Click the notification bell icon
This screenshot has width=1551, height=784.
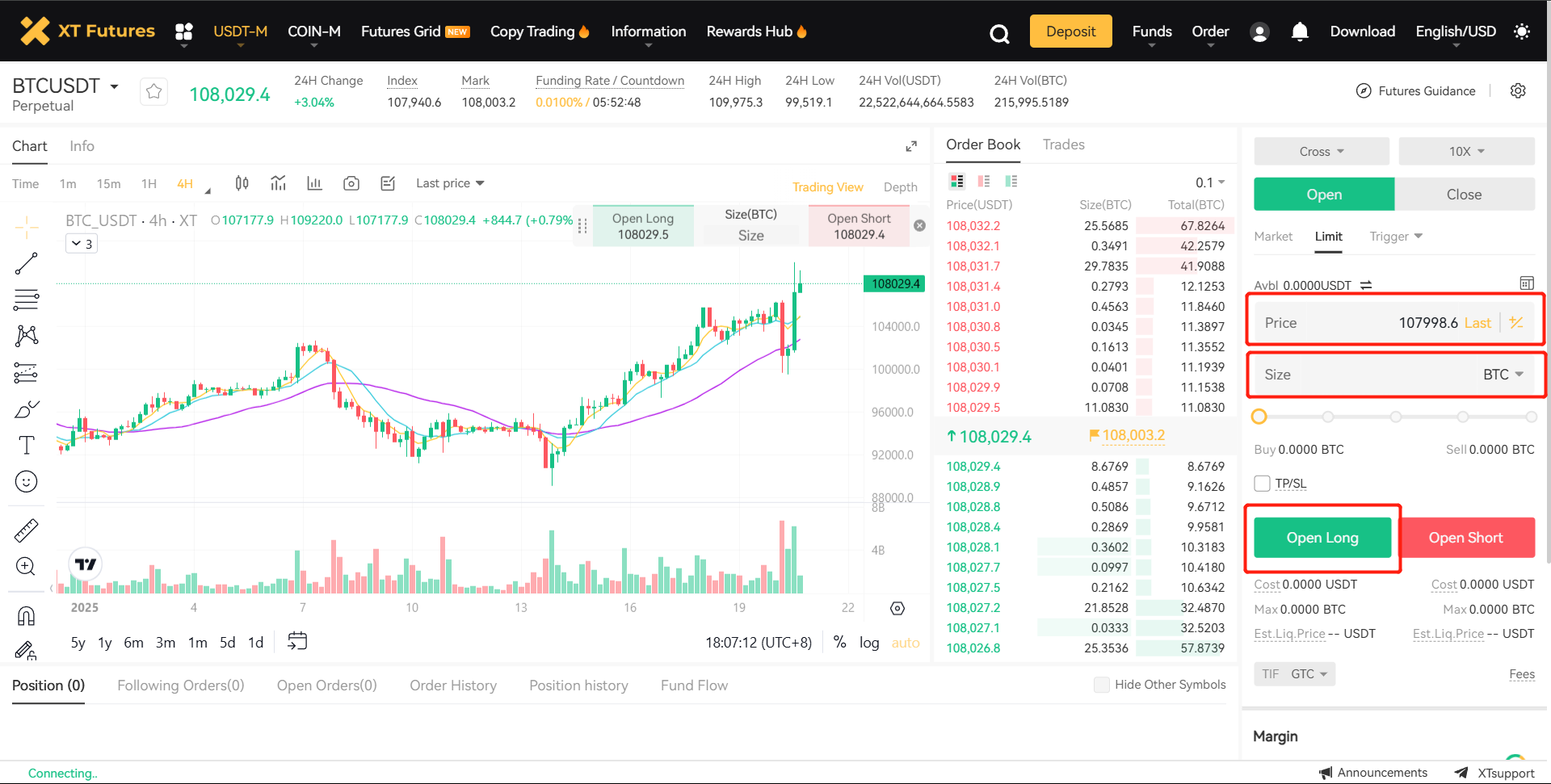(x=1299, y=31)
